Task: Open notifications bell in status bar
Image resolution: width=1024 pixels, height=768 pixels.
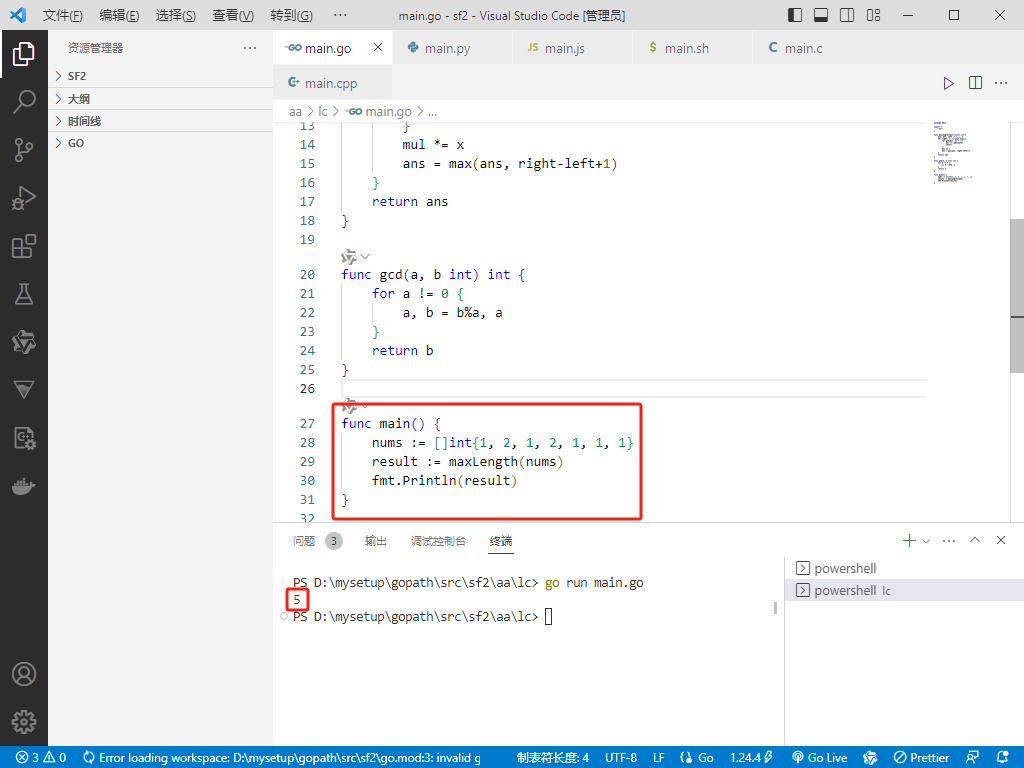Action: [1002, 758]
